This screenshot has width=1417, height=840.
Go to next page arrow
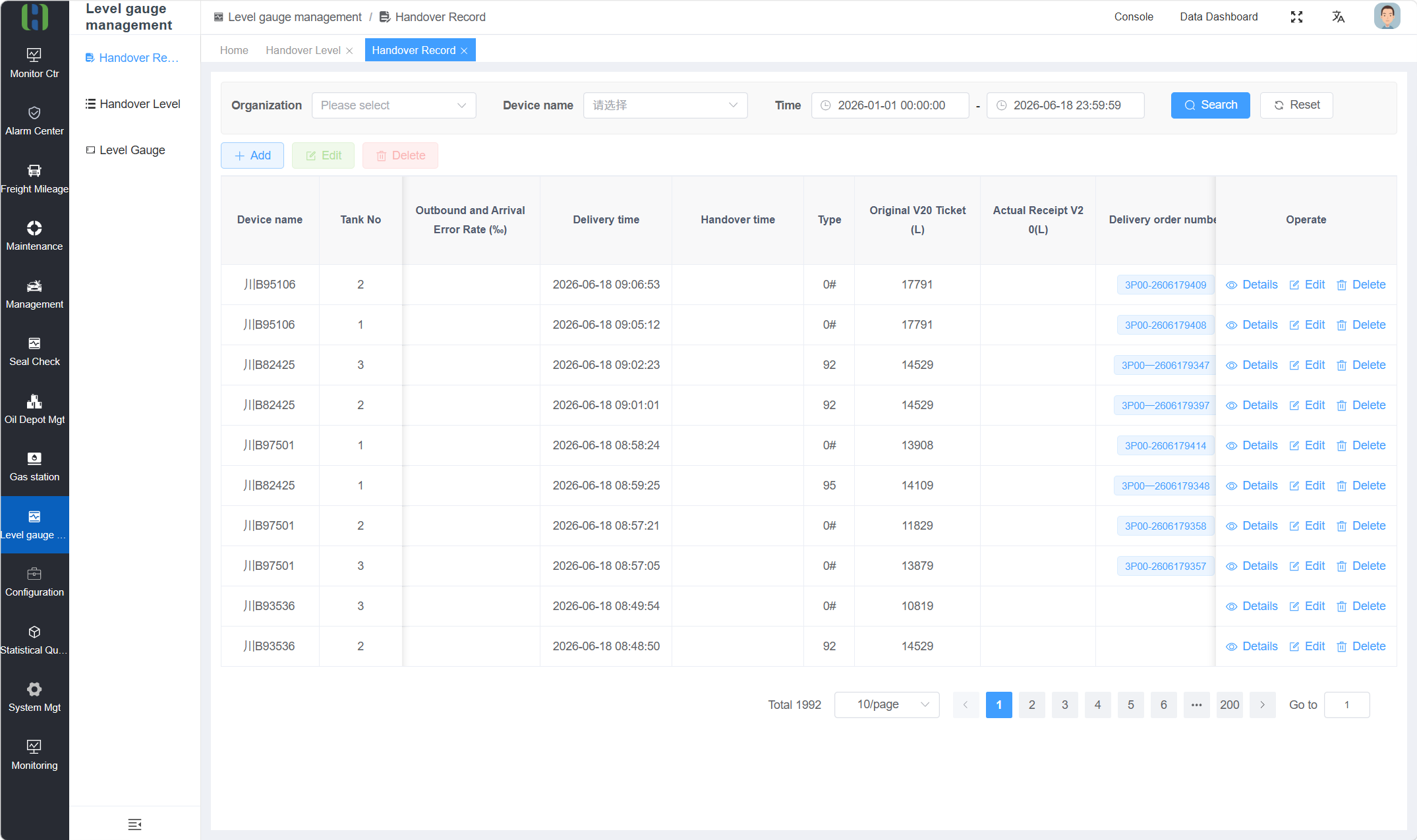pos(1262,705)
